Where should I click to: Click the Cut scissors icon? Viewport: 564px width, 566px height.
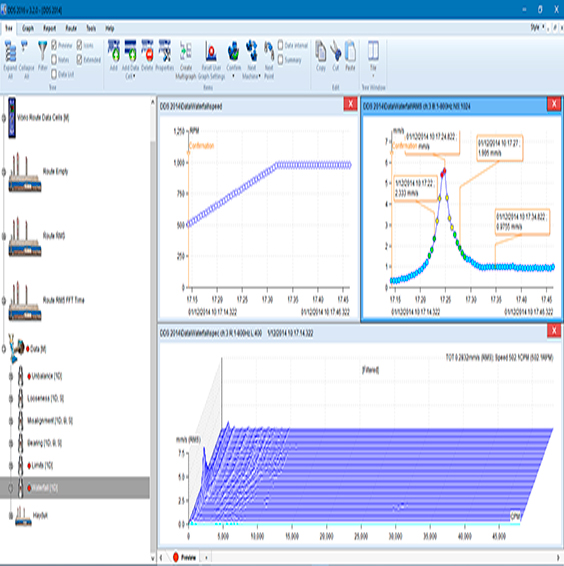pyautogui.click(x=335, y=51)
